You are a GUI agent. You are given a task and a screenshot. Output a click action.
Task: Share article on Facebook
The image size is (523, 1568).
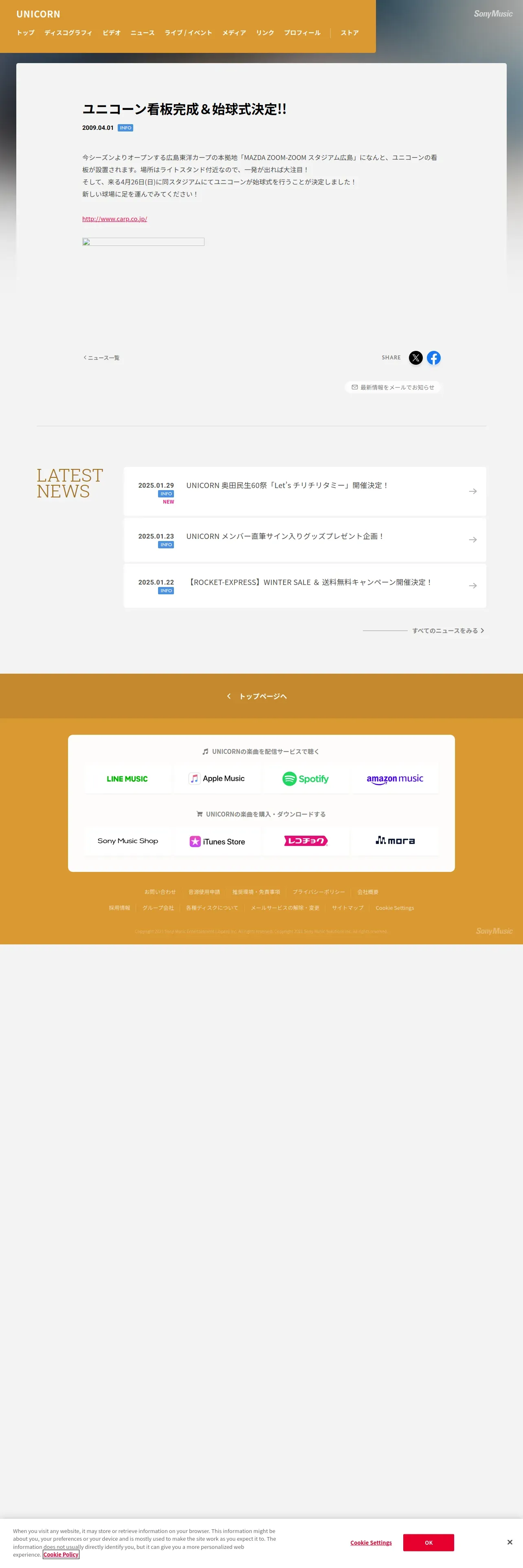433,358
